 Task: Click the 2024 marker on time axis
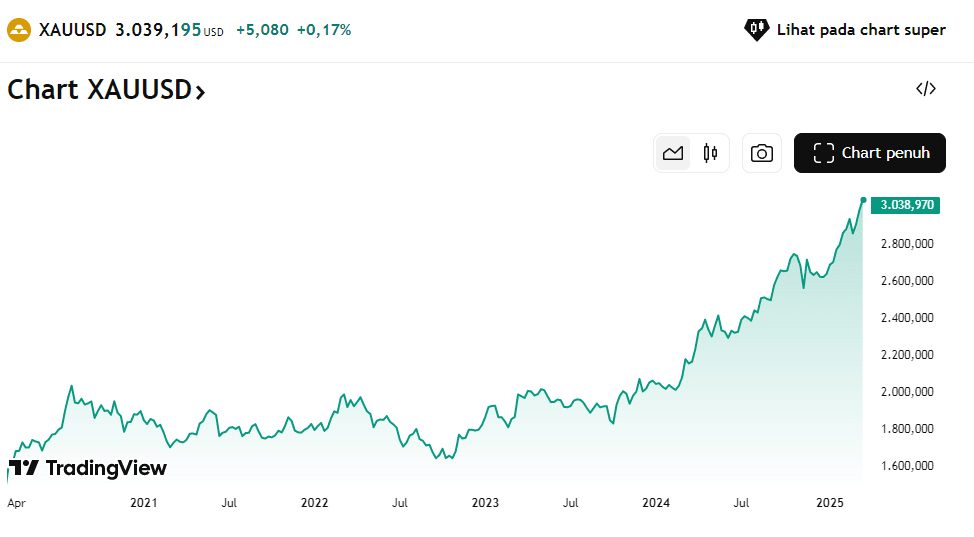pos(656,502)
